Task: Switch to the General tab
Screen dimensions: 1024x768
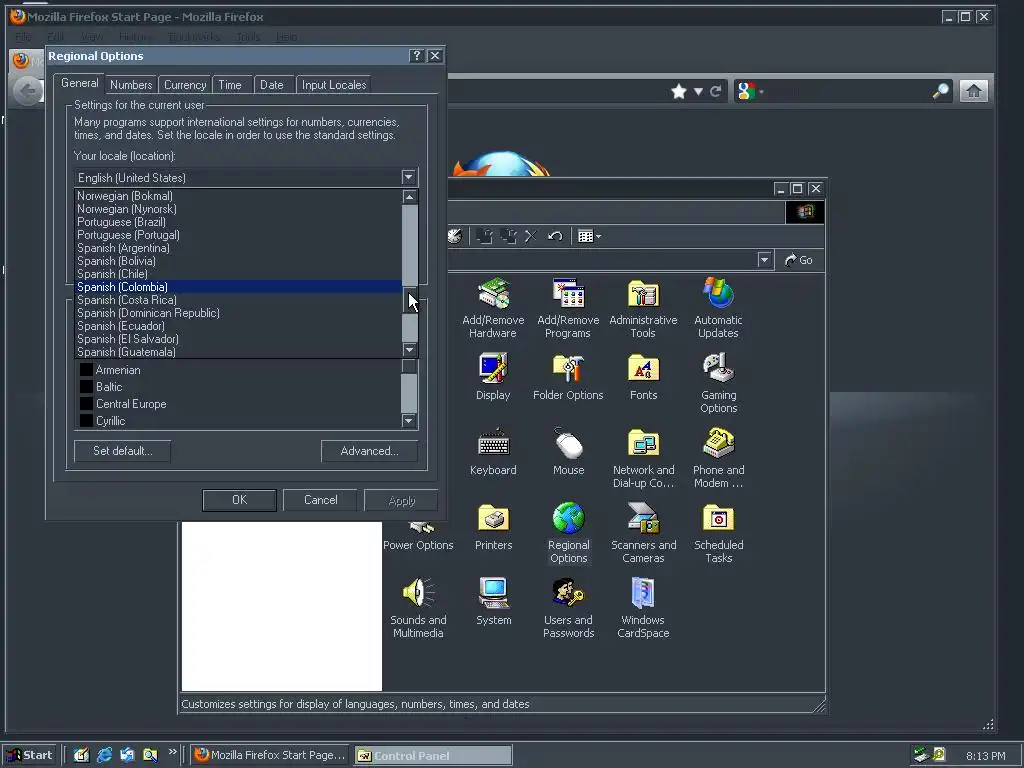Action: click(x=80, y=83)
